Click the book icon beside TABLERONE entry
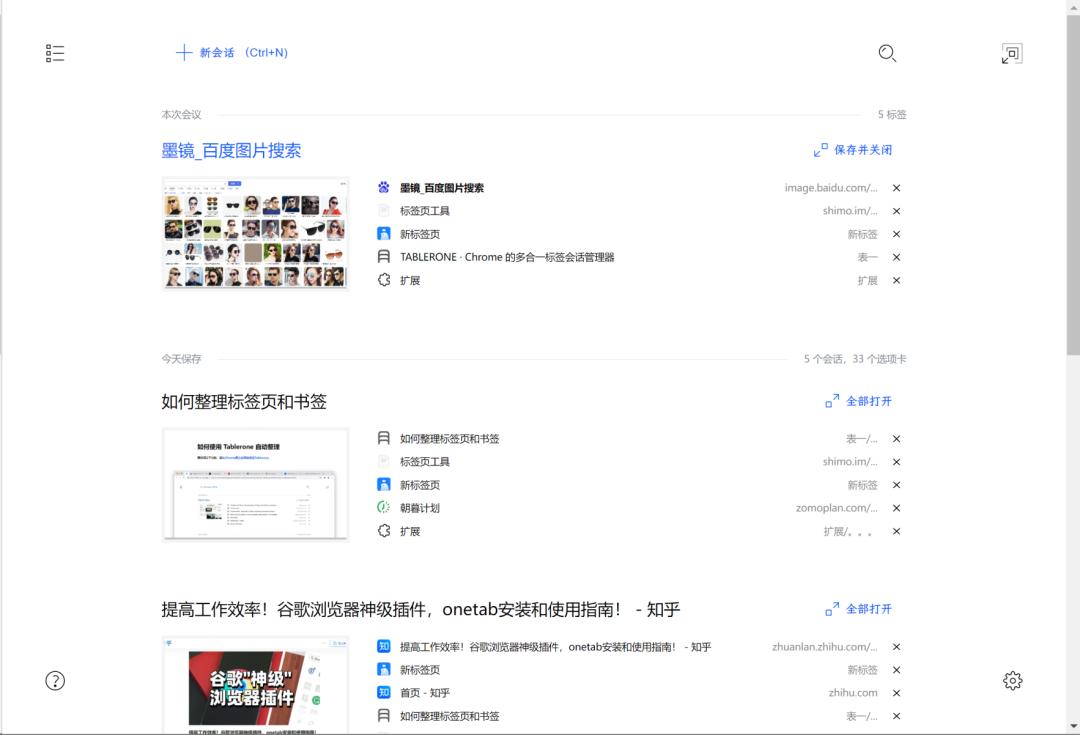The height and width of the screenshot is (735, 1080). [384, 257]
